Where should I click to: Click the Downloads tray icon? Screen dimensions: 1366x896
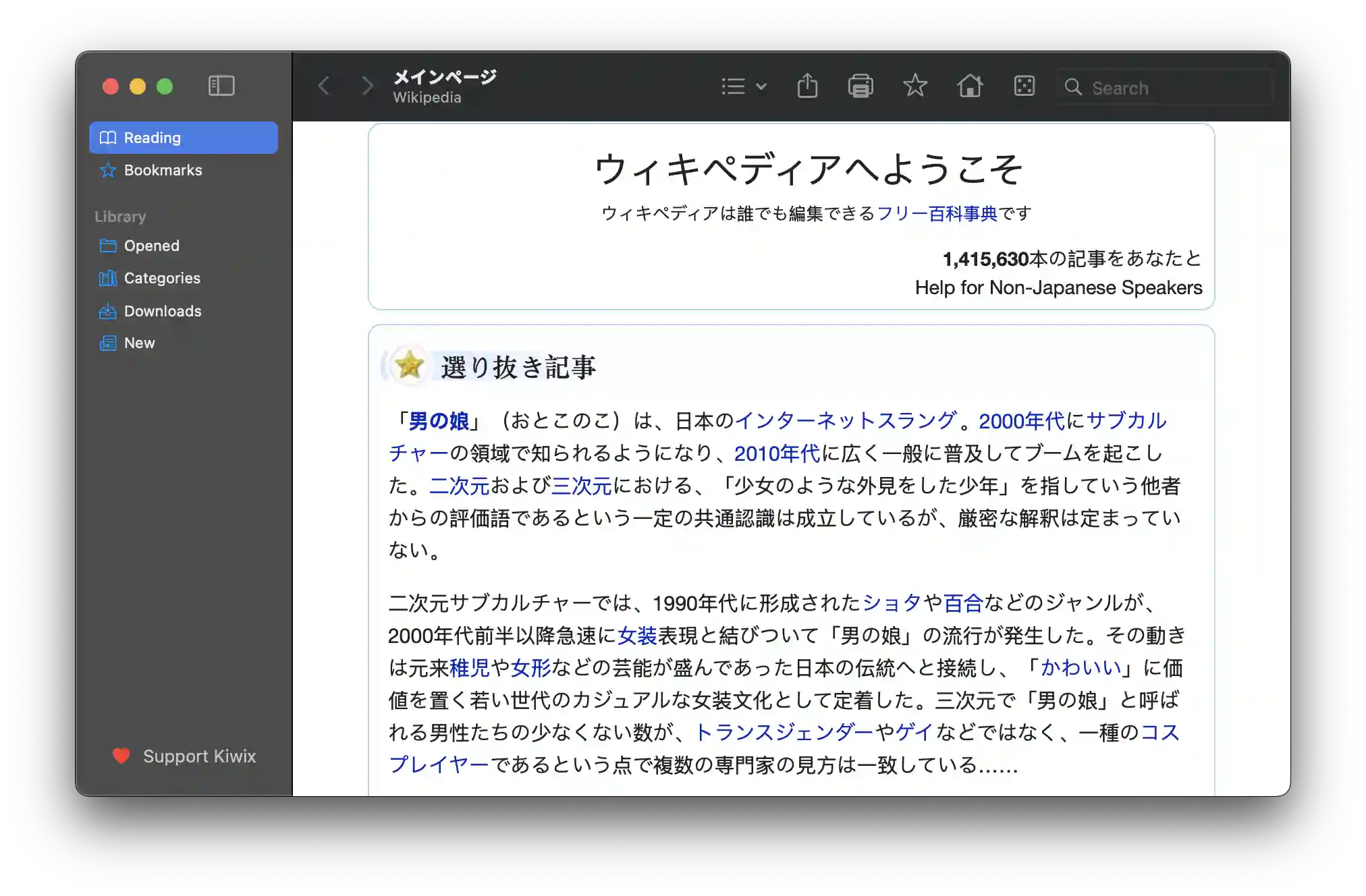[108, 311]
